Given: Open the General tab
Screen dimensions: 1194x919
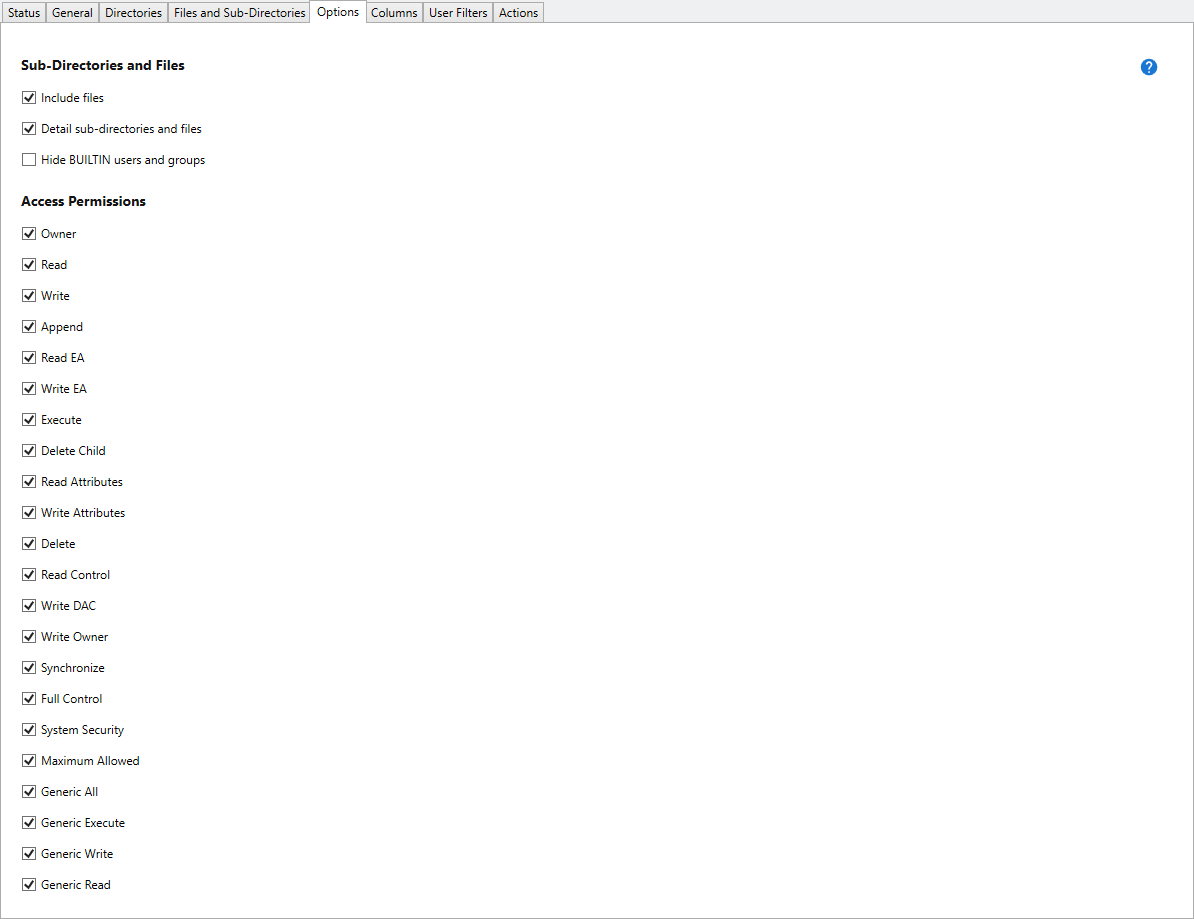Looking at the screenshot, I should pyautogui.click(x=72, y=13).
